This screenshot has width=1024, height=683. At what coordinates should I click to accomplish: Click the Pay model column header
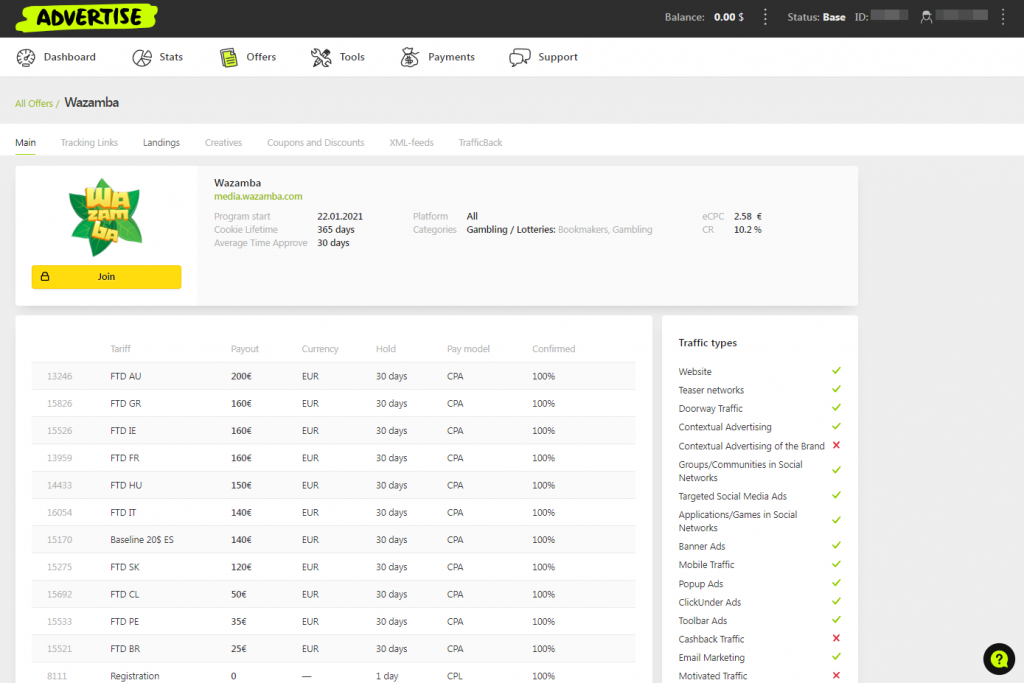click(468, 349)
